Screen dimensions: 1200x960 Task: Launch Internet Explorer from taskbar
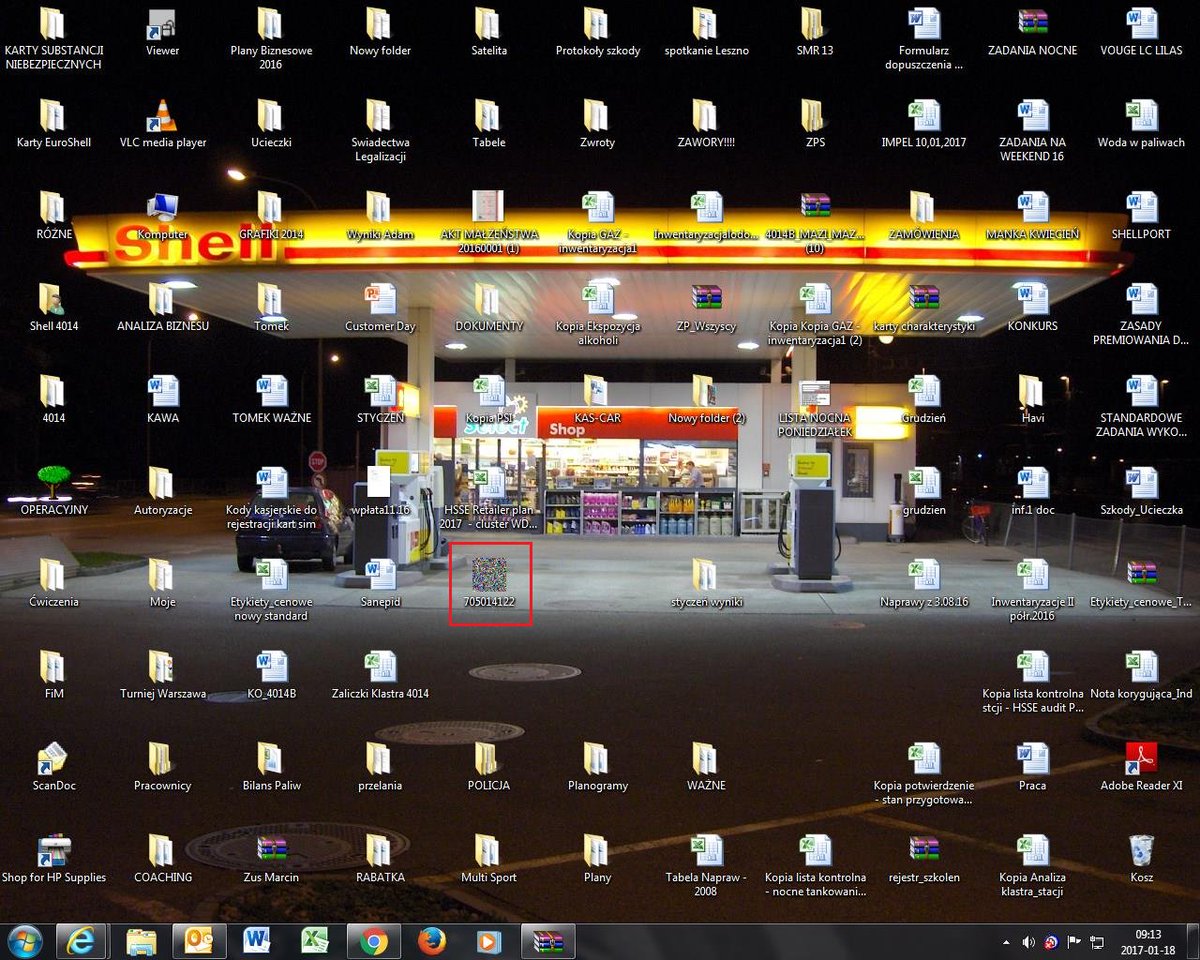(x=81, y=941)
